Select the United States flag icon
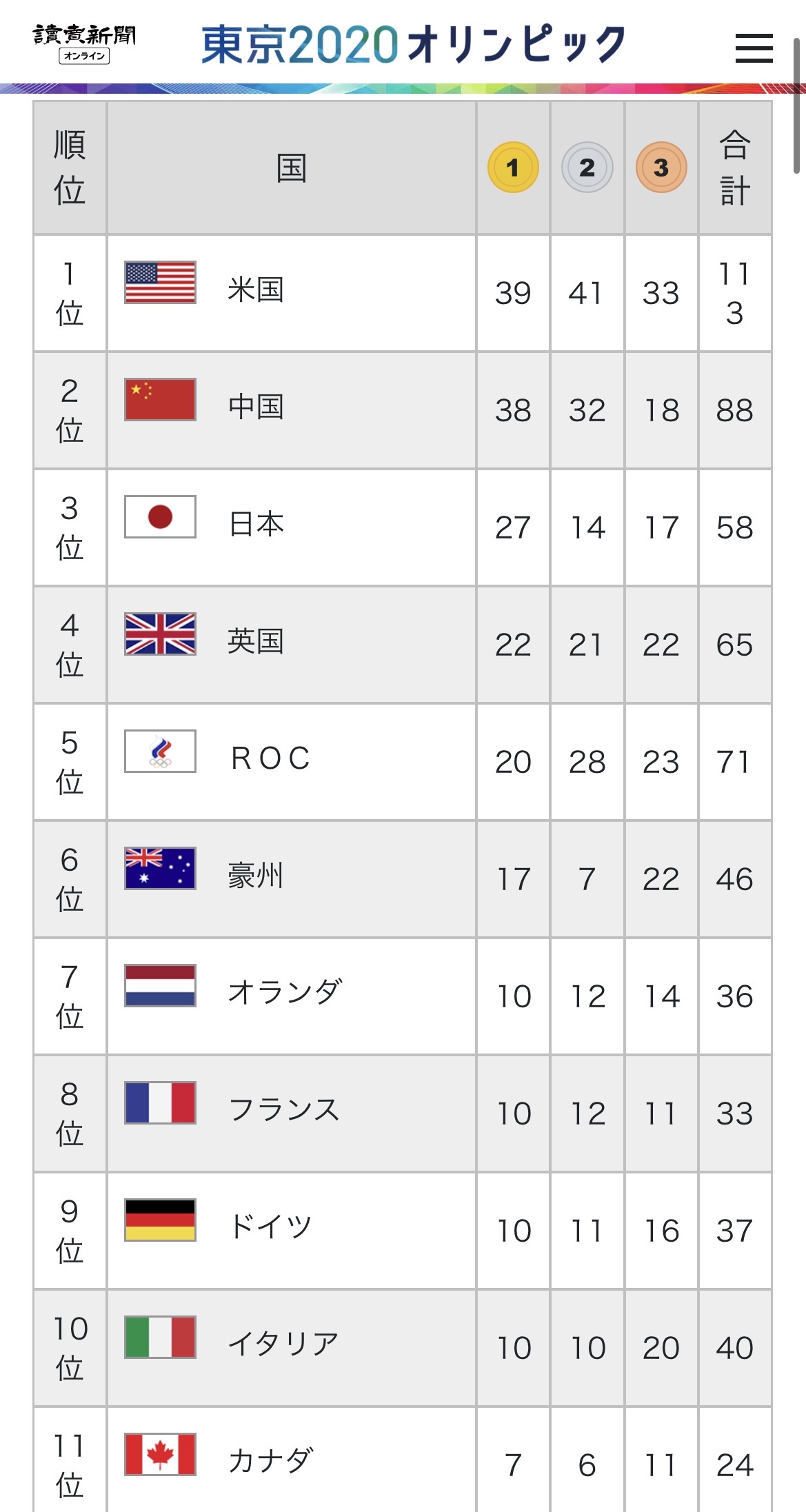 click(160, 282)
